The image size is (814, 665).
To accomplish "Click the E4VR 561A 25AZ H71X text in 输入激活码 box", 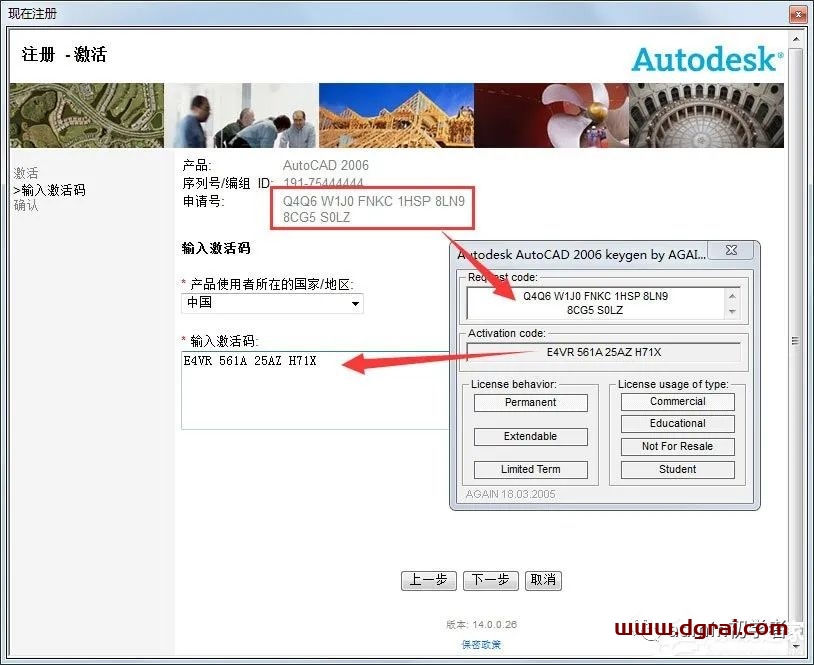I will coord(250,361).
